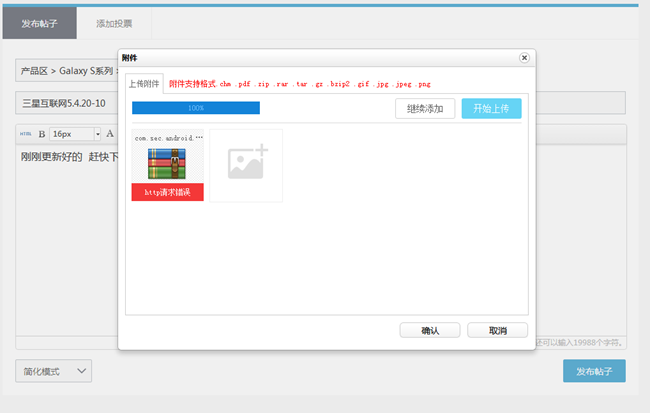
Task: Click the HTML source mode icon
Action: [x=26, y=134]
